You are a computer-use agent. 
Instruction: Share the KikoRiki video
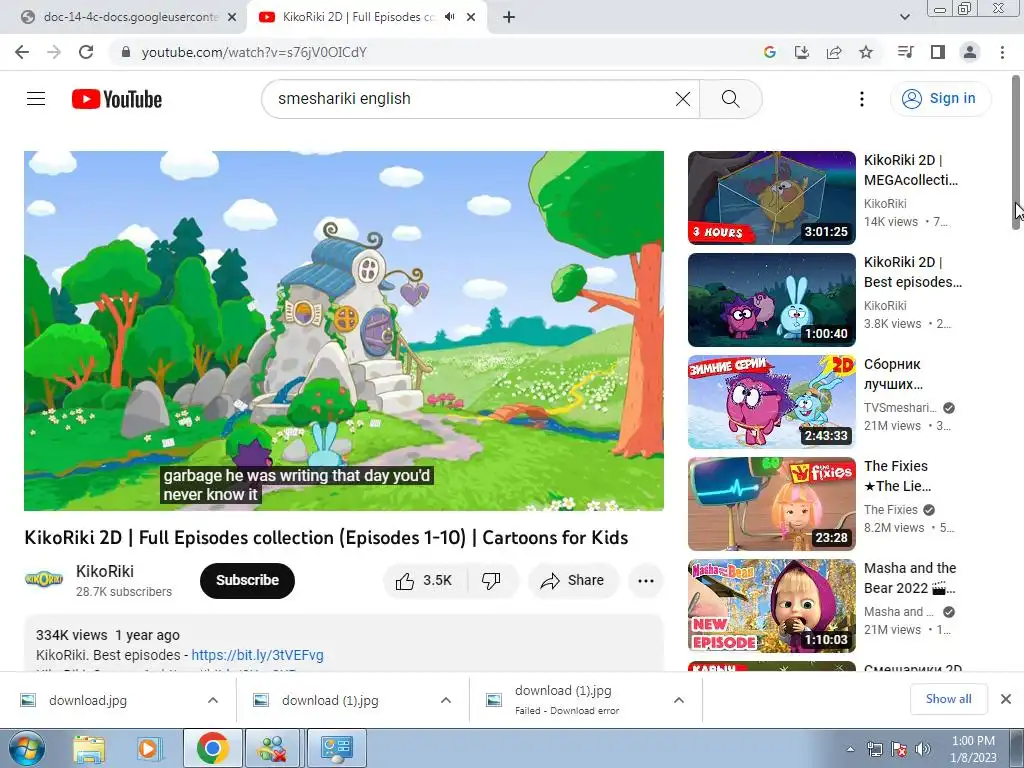(573, 581)
